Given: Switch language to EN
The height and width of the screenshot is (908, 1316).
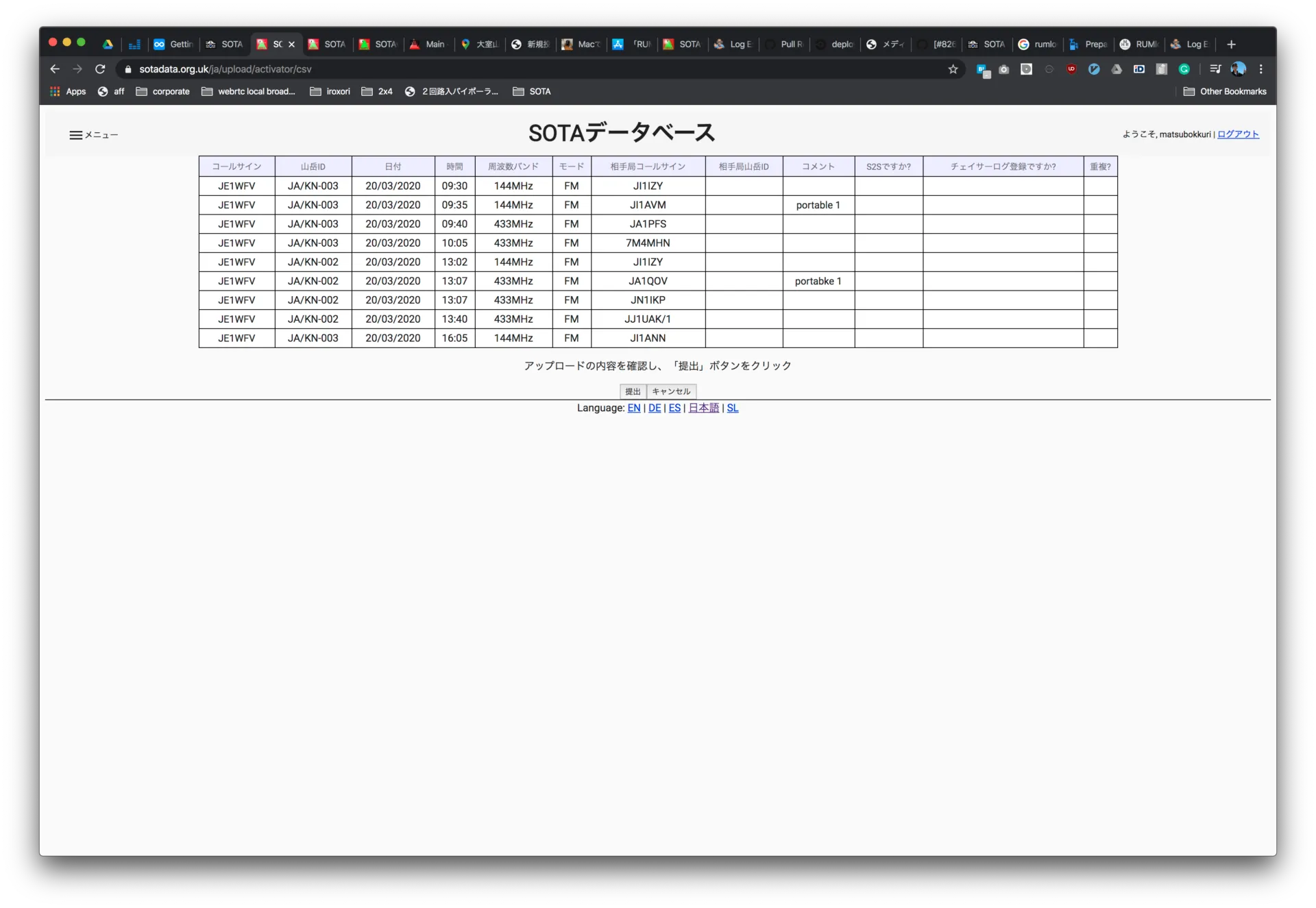Looking at the screenshot, I should [633, 408].
